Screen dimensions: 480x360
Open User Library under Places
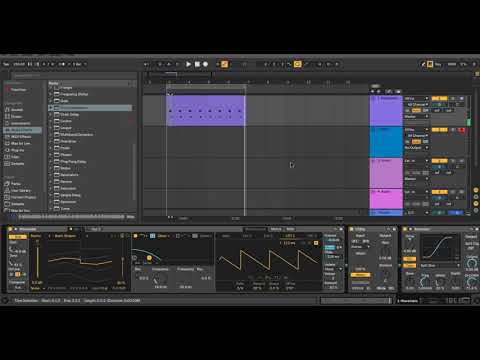21,190
